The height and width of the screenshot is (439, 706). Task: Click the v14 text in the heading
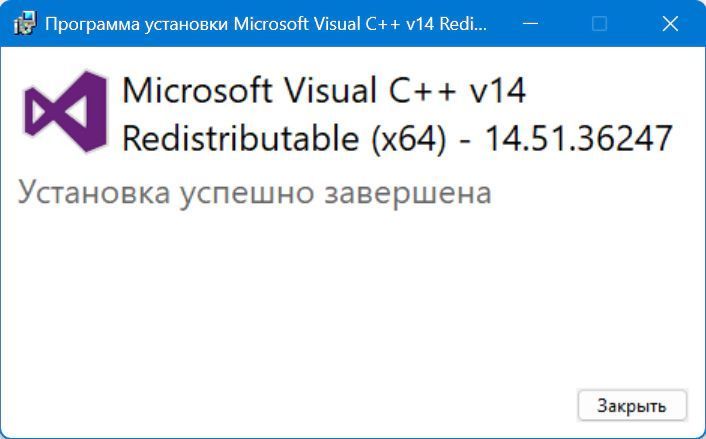tap(497, 90)
